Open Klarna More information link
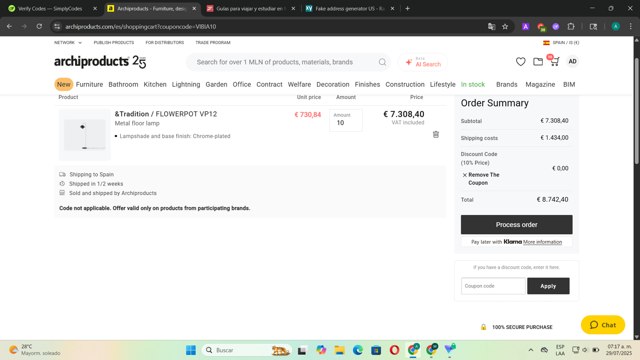Image resolution: width=640 pixels, height=360 pixels. click(542, 242)
